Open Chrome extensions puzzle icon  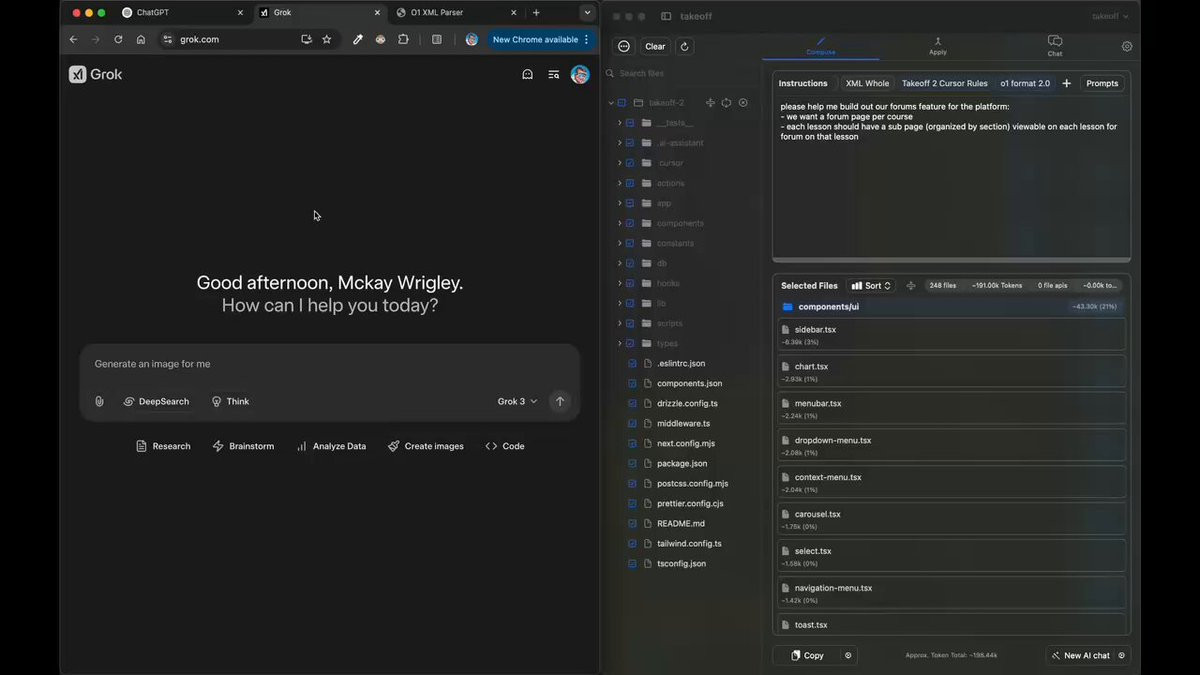[403, 39]
